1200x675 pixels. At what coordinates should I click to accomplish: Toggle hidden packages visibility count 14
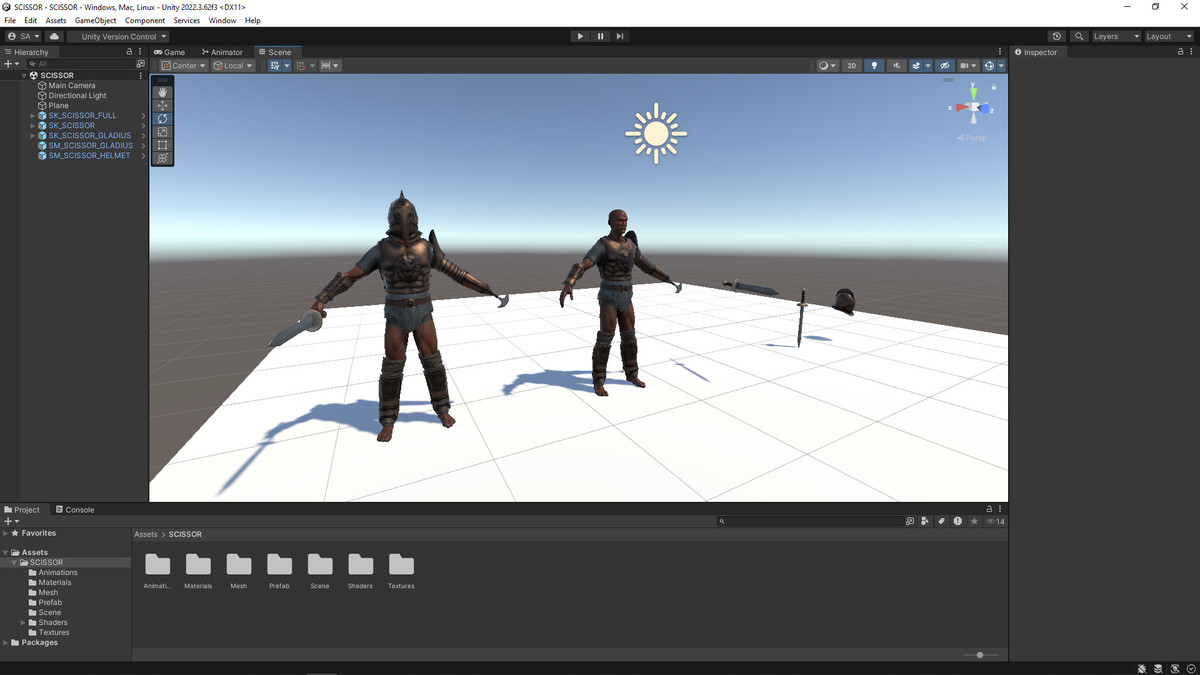[x=995, y=521]
